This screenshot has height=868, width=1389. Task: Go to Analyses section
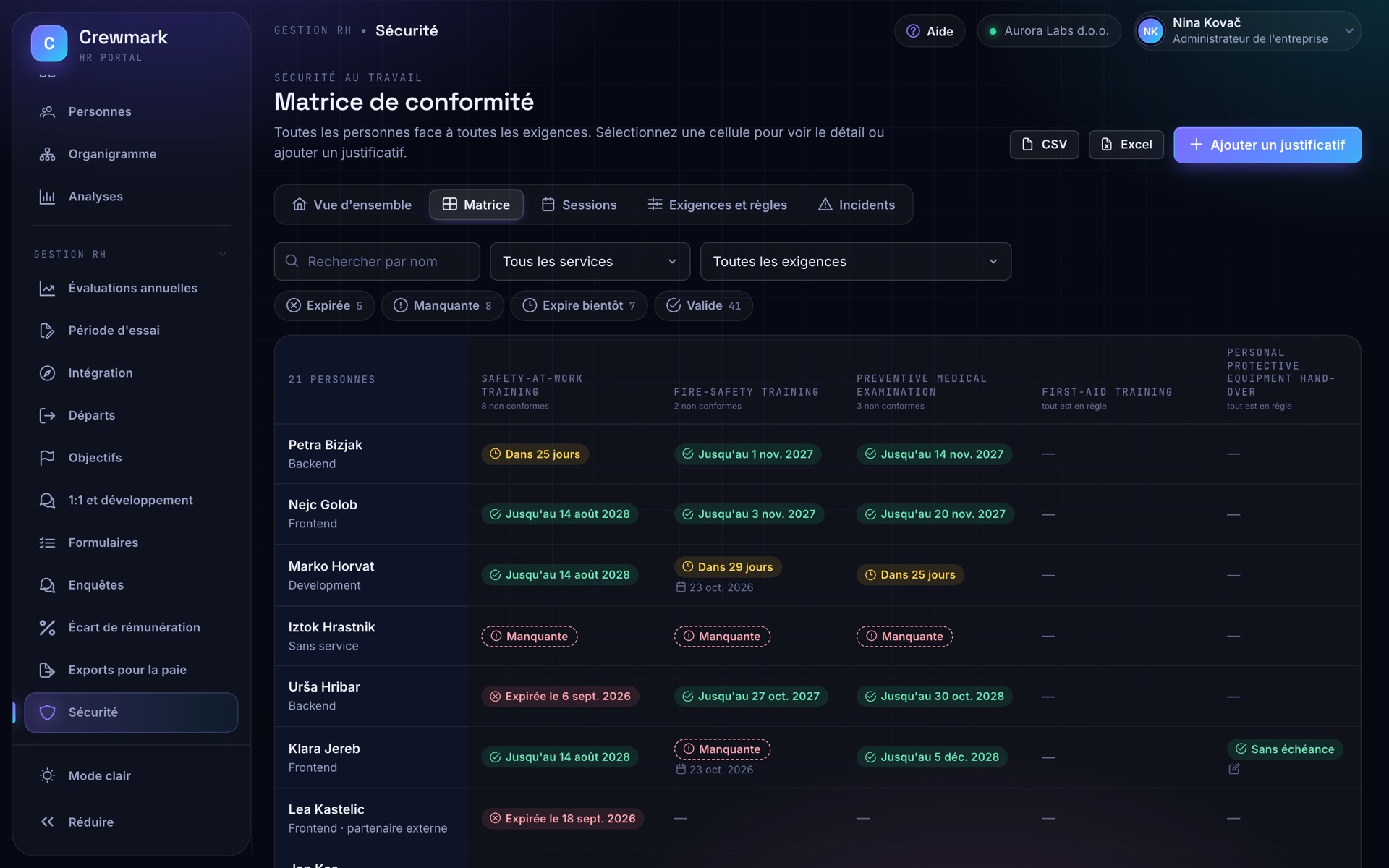tap(131, 197)
